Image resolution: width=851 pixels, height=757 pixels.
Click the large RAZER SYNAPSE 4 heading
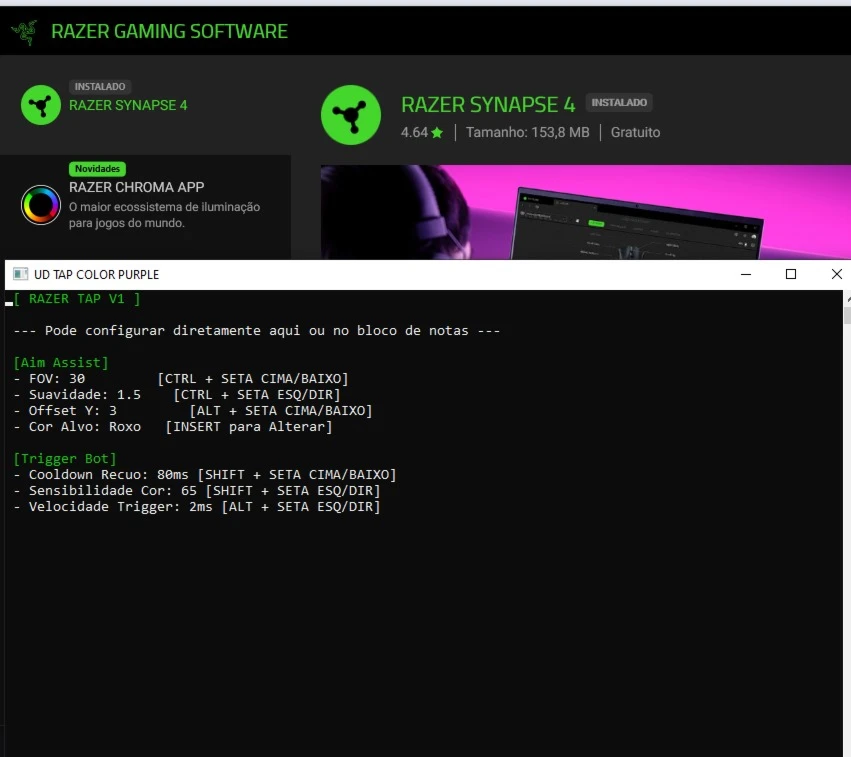[x=488, y=105]
